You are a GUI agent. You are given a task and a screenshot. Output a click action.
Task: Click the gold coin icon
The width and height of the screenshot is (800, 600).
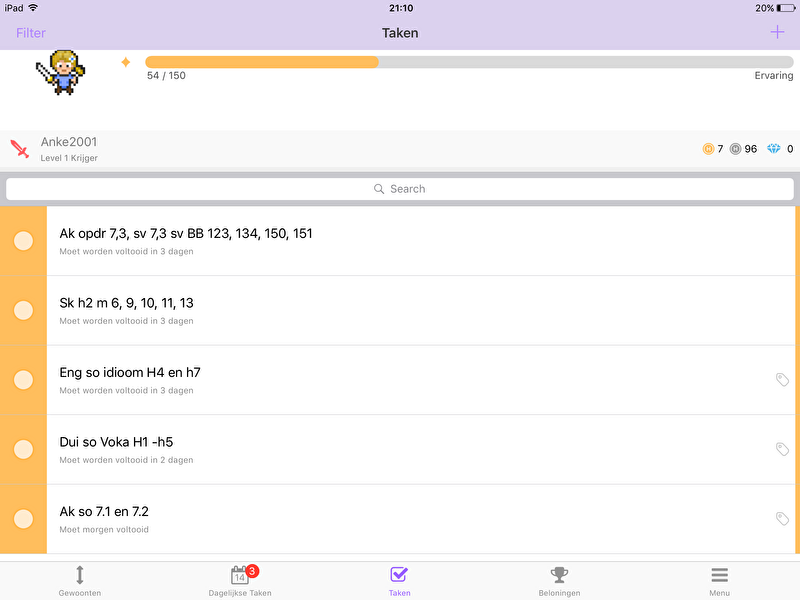pyautogui.click(x=708, y=149)
